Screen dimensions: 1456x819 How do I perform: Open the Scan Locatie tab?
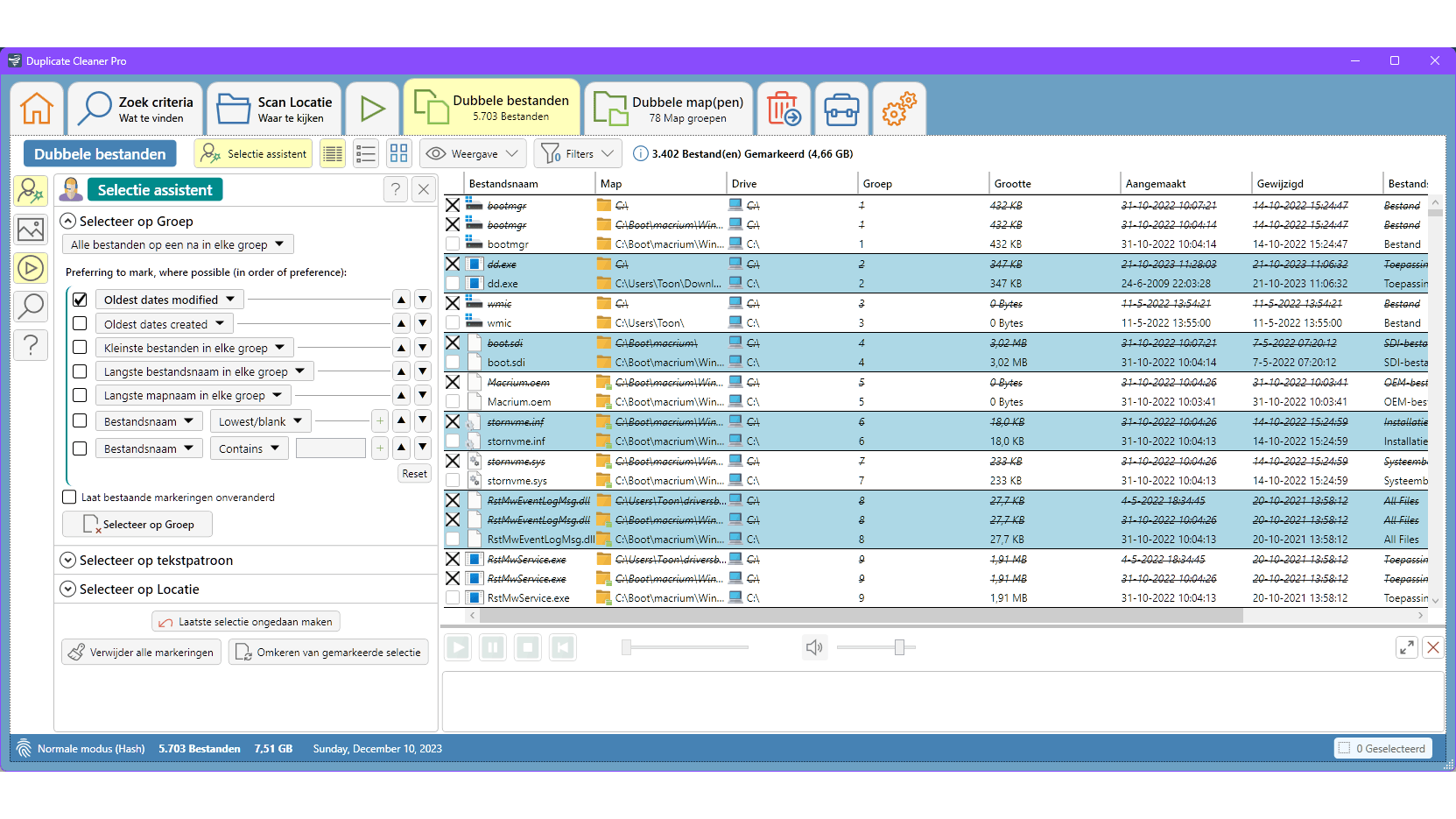pyautogui.click(x=274, y=109)
